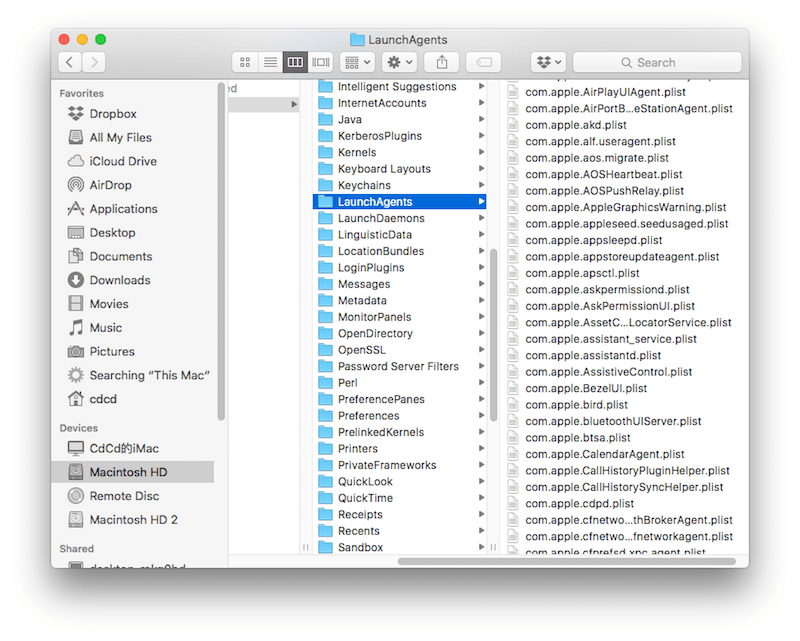Switch to icon view
Image resolution: width=800 pixels, height=641 pixels.
click(245, 62)
